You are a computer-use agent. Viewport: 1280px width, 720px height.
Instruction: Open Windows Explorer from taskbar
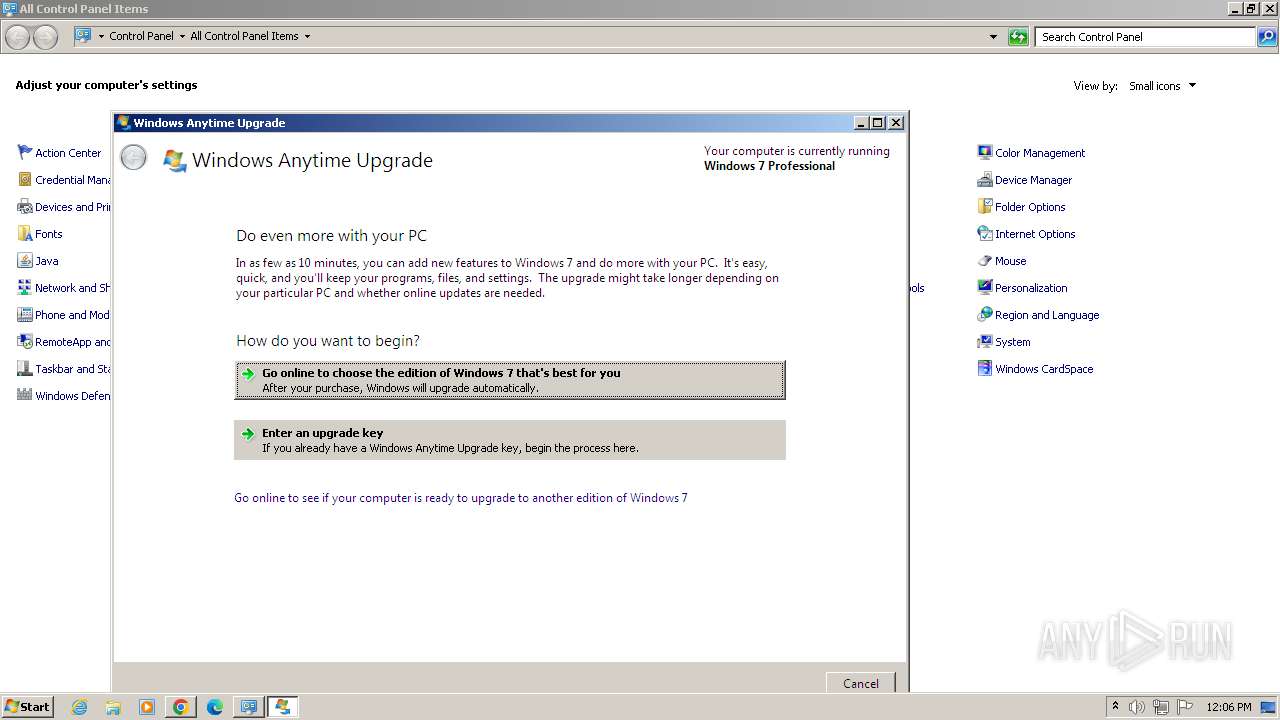pyautogui.click(x=113, y=707)
